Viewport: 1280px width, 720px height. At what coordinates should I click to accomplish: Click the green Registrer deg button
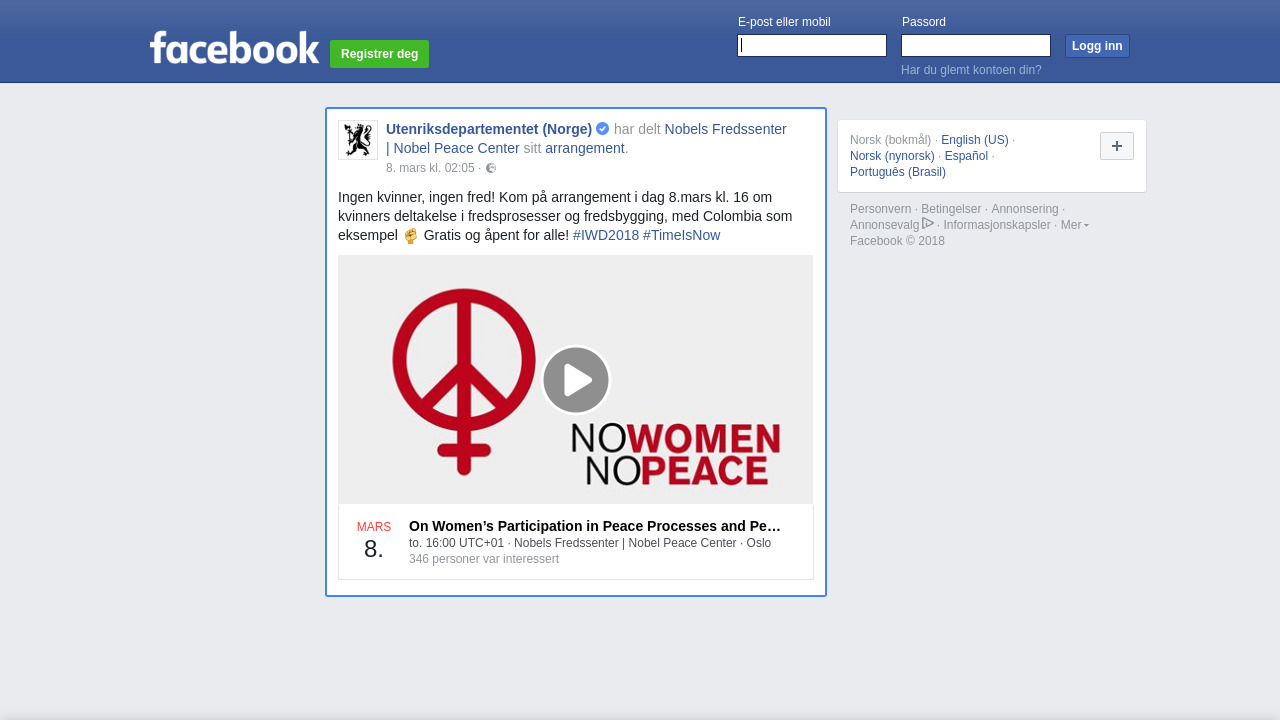tap(379, 54)
